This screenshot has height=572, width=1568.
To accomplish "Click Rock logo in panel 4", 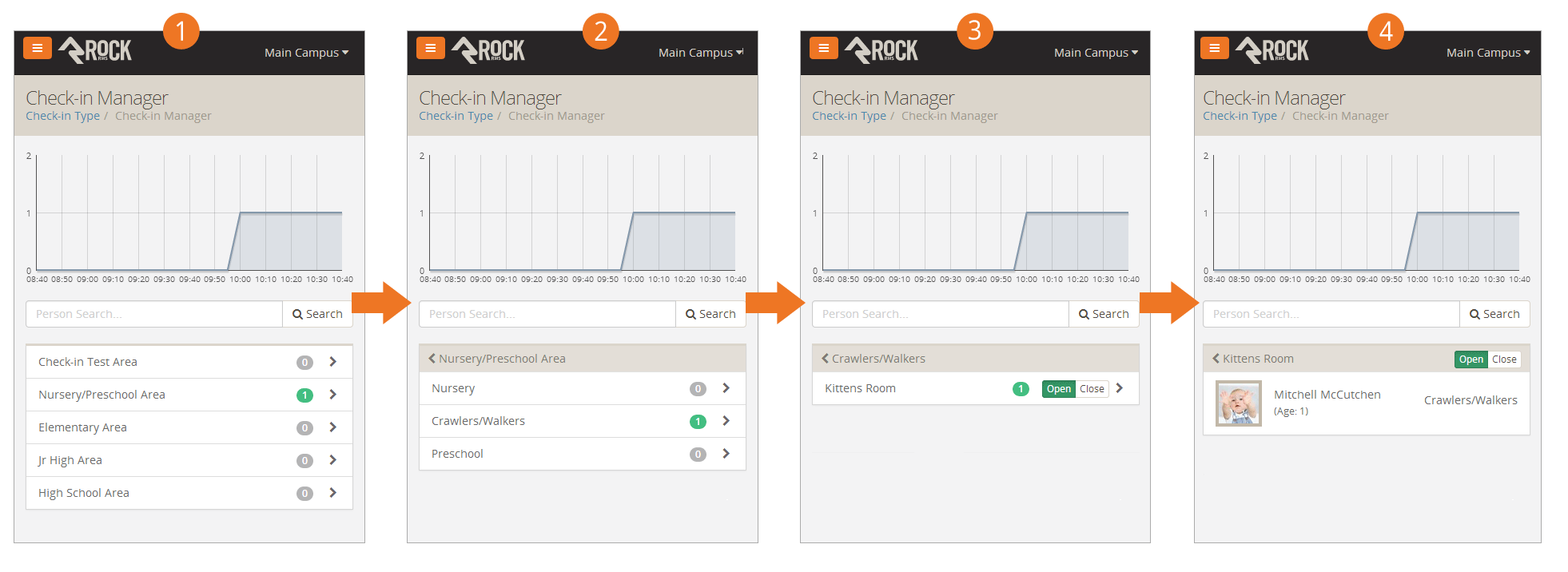I will click(1272, 50).
